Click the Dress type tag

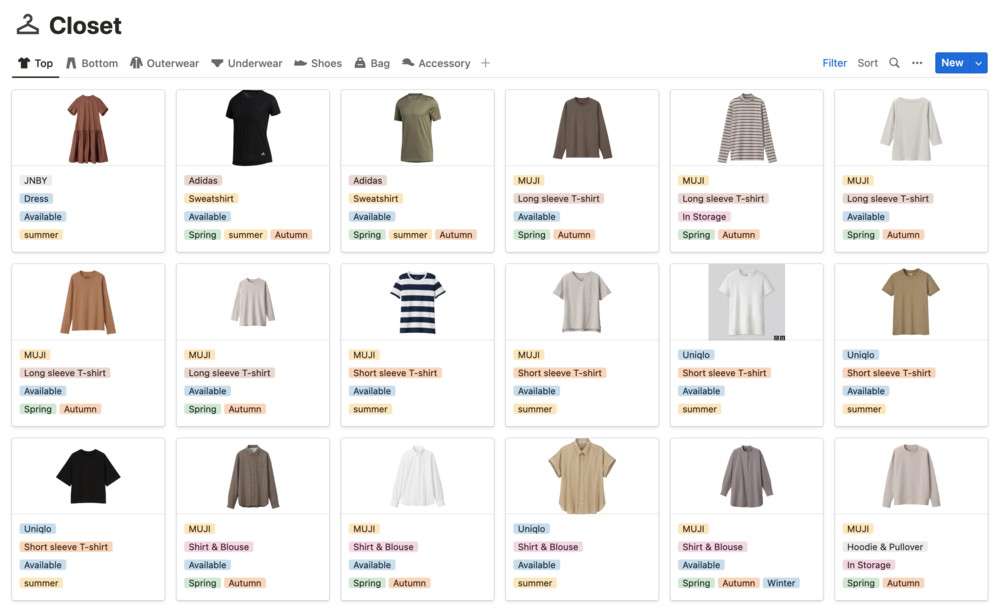pos(36,199)
